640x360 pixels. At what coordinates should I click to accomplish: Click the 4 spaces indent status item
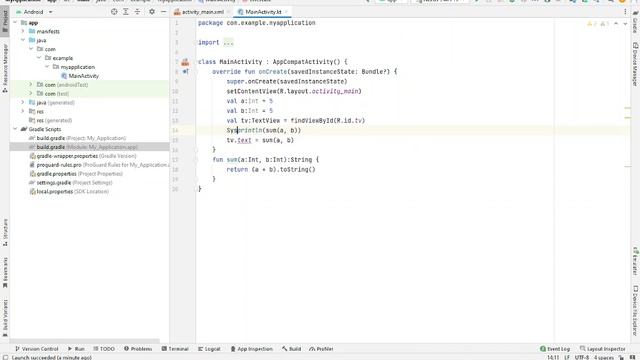point(604,358)
